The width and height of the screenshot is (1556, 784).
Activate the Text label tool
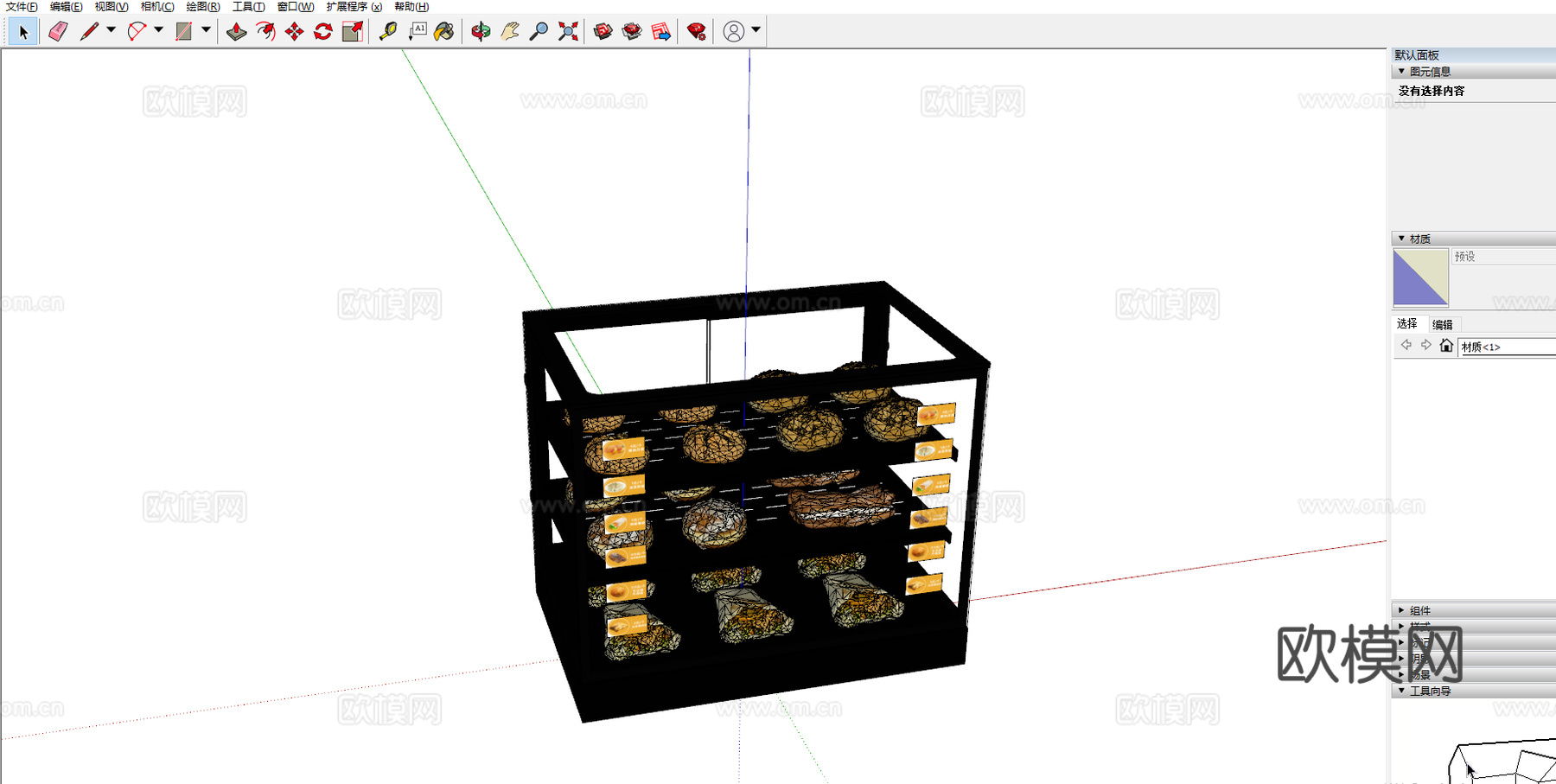(418, 32)
